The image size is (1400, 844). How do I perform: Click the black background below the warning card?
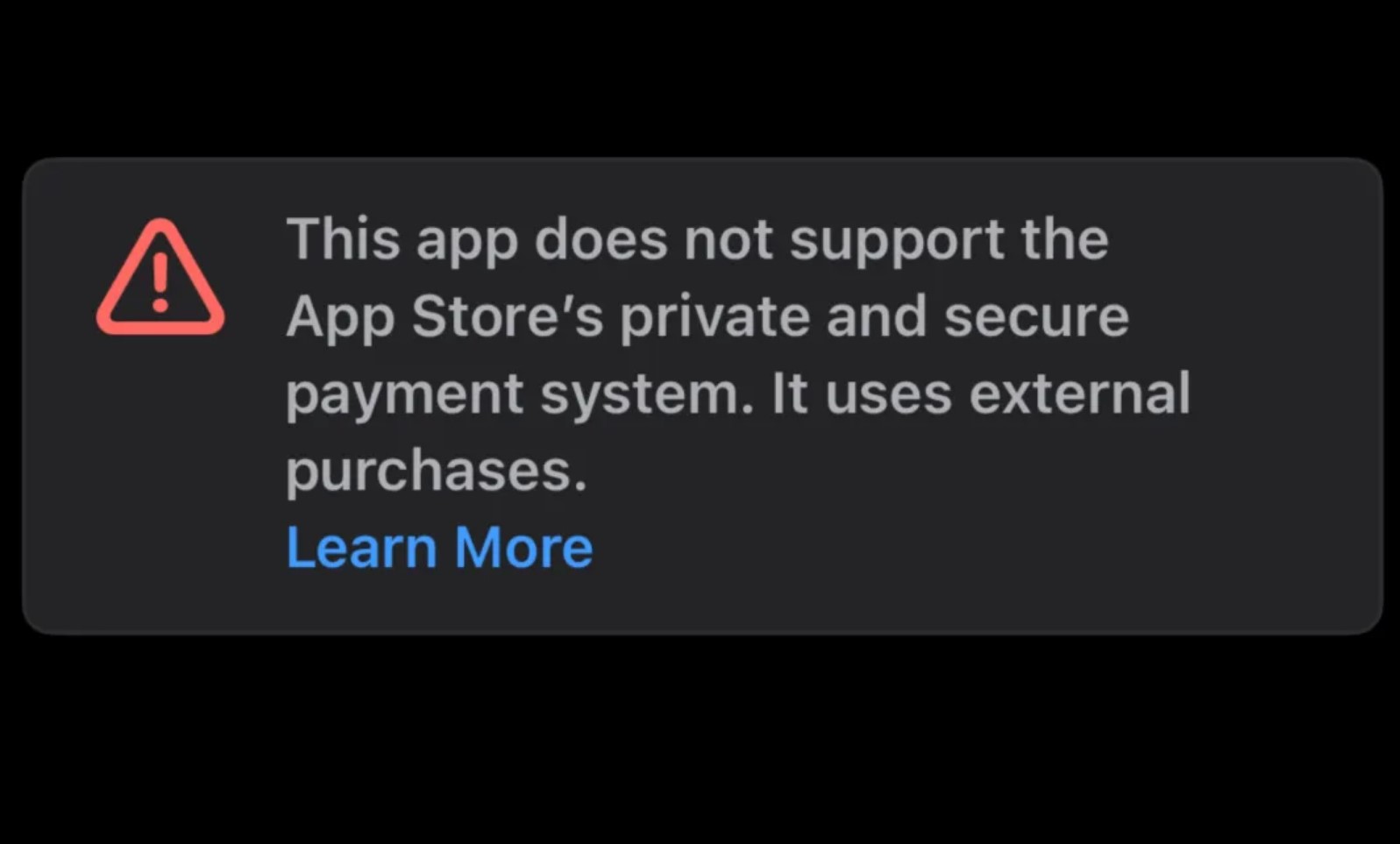click(701, 745)
